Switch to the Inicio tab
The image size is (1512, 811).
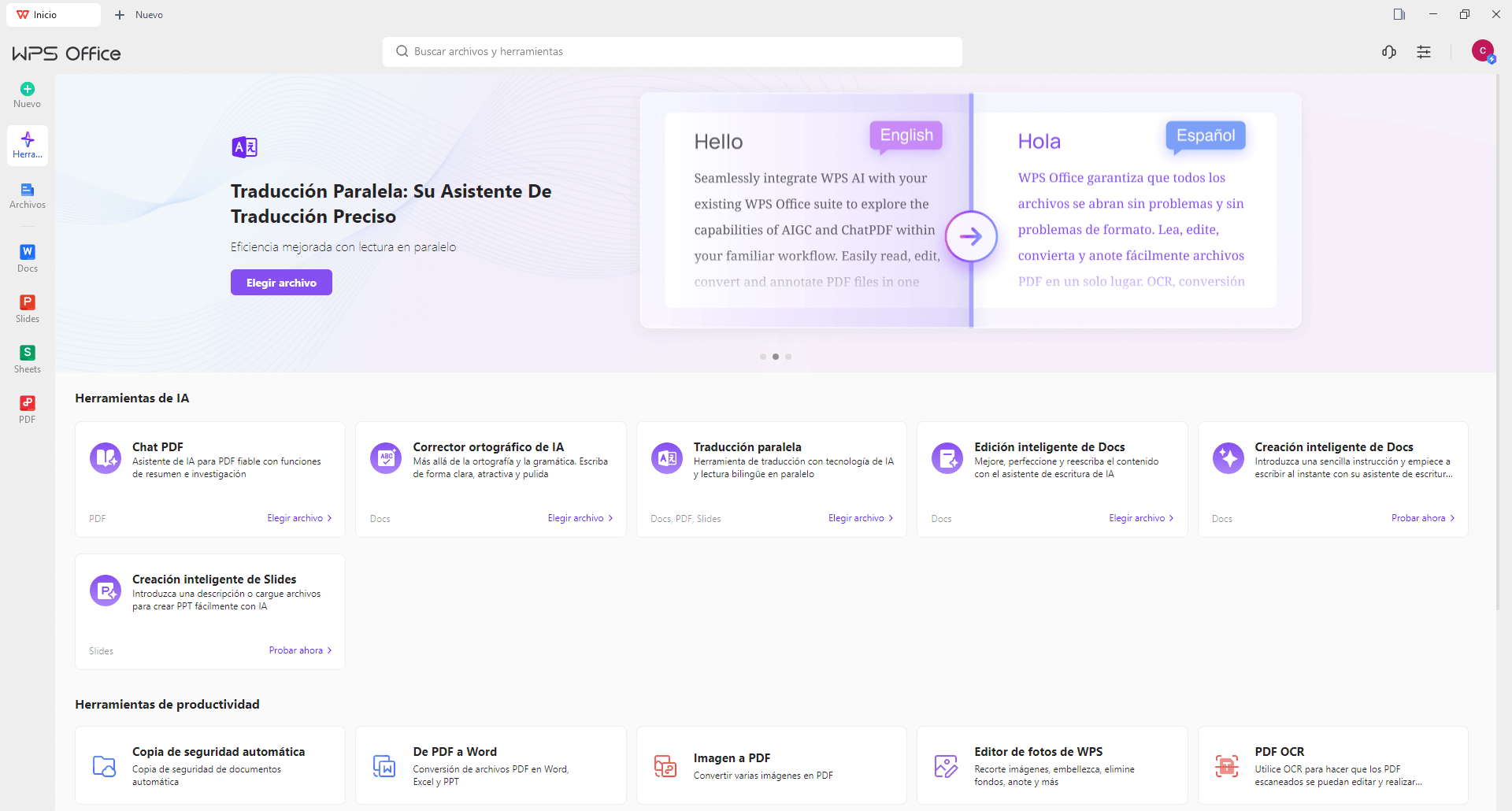(54, 15)
